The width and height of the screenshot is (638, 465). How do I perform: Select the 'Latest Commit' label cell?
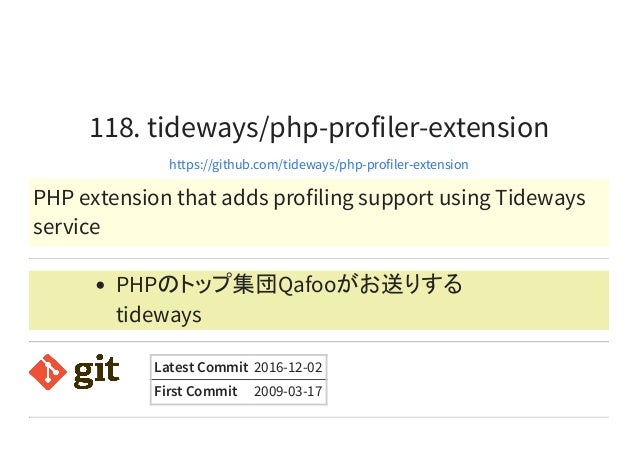[201, 367]
